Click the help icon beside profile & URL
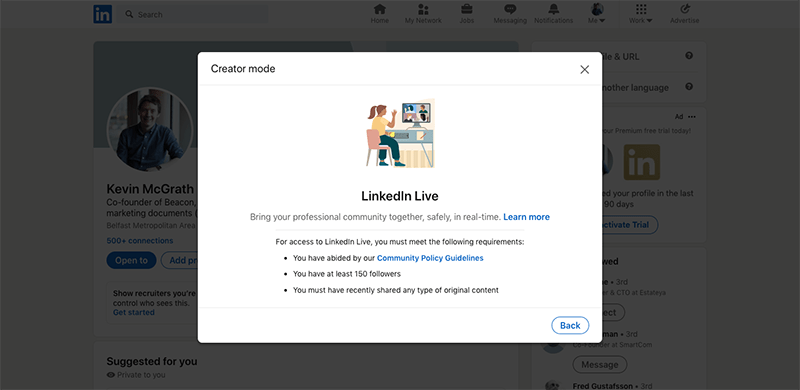The width and height of the screenshot is (800, 390). [x=689, y=56]
